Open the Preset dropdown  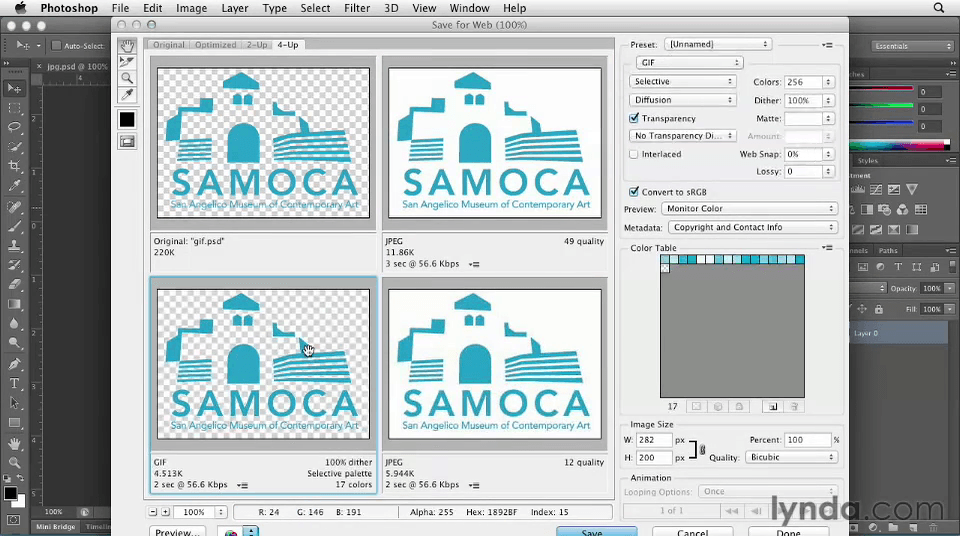click(718, 44)
